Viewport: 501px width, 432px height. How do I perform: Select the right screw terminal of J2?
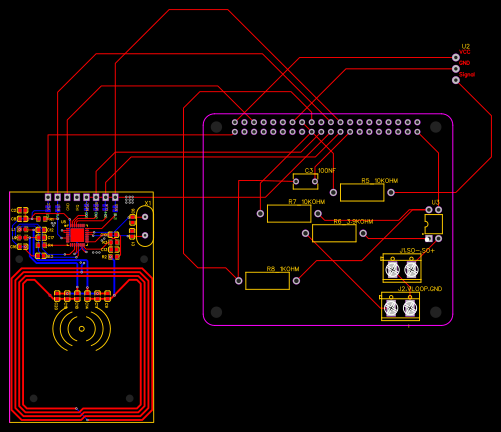(410, 308)
